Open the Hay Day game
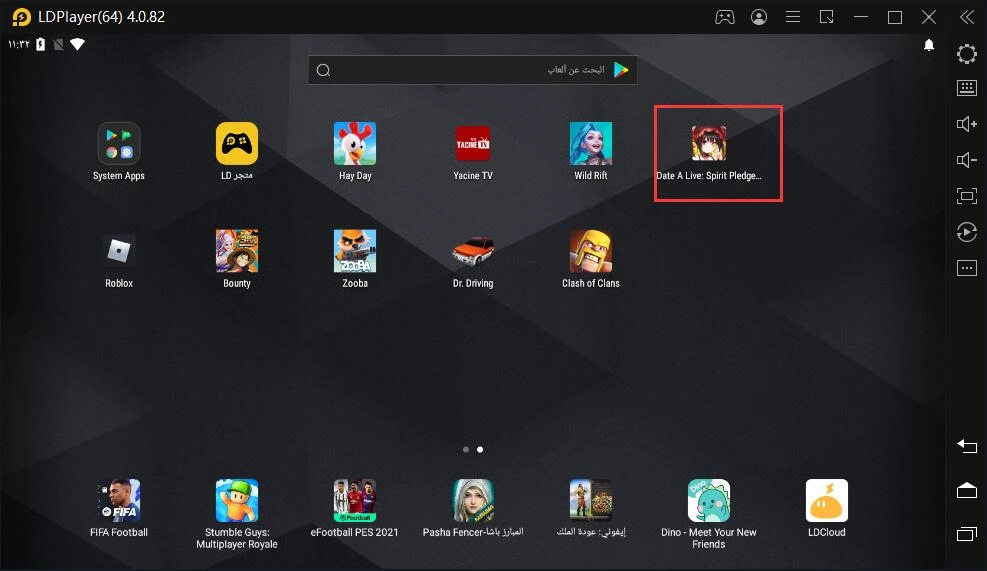 pos(355,144)
